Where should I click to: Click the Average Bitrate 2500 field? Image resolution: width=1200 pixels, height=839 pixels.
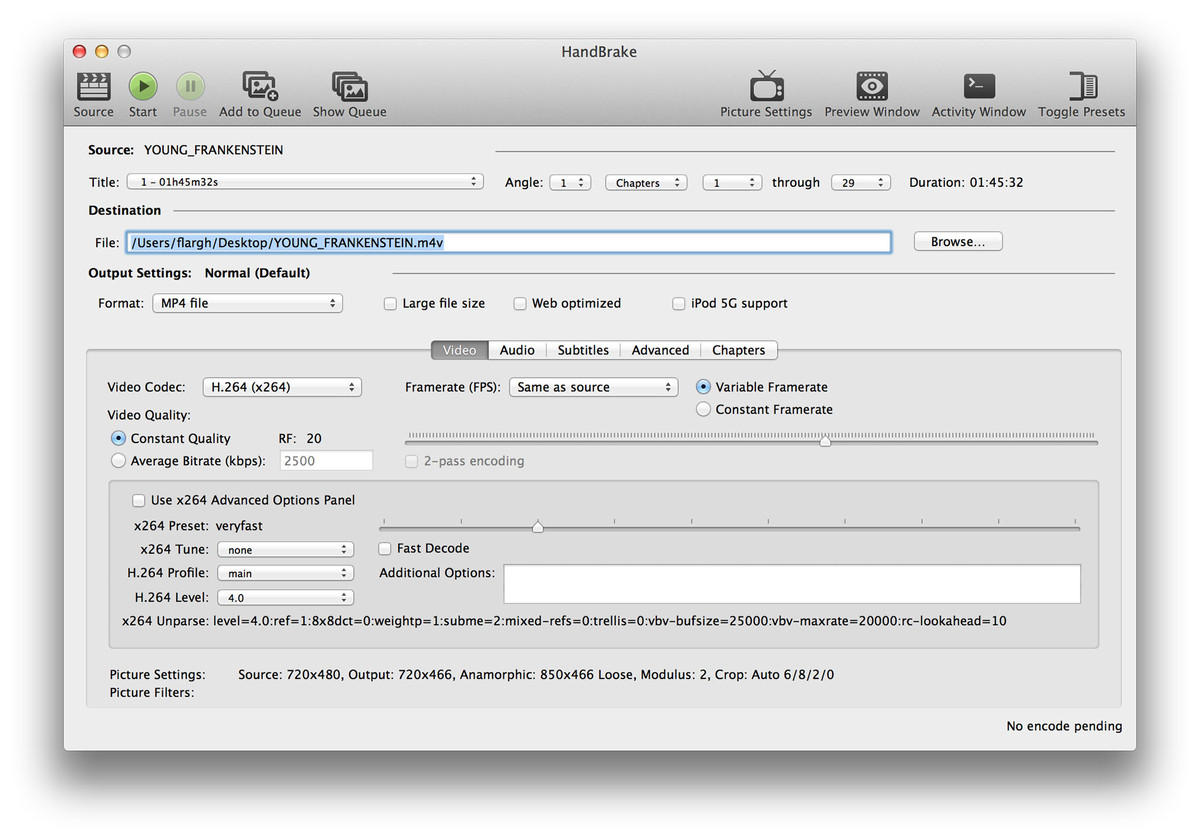coord(327,461)
